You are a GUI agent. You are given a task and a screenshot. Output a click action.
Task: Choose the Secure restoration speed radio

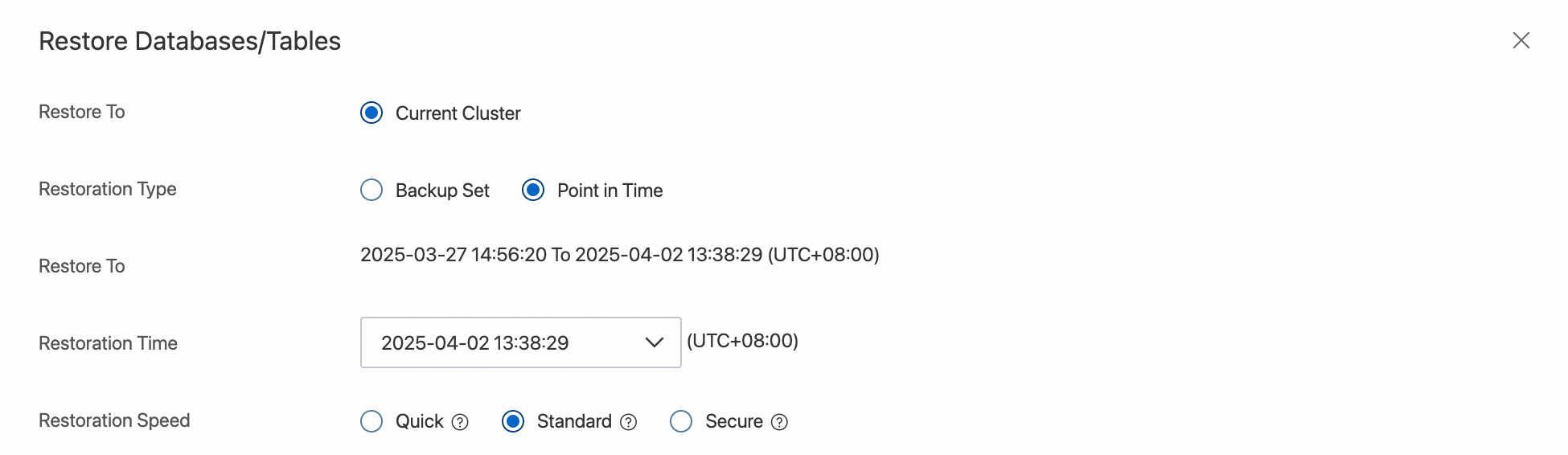pos(681,421)
